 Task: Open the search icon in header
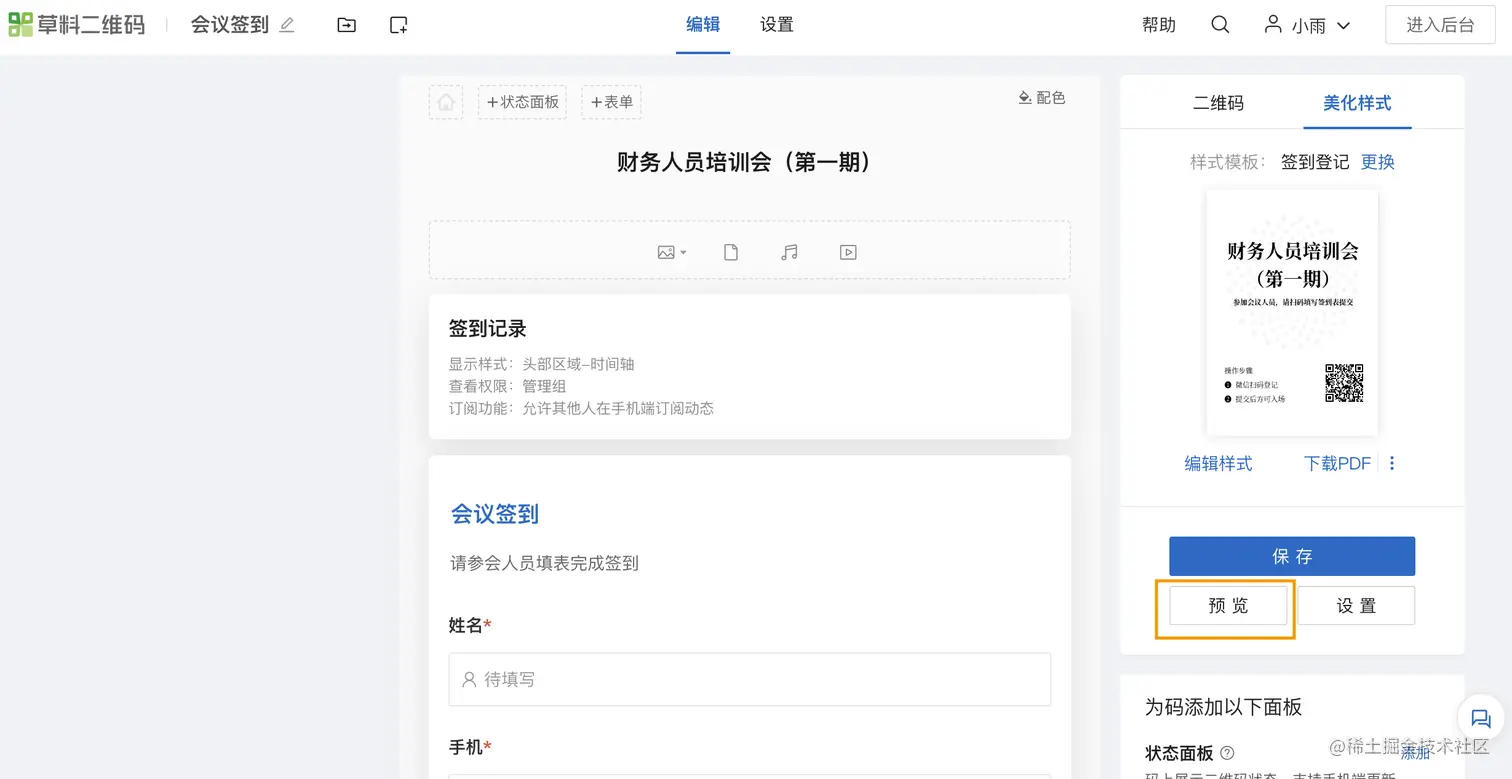click(1220, 25)
